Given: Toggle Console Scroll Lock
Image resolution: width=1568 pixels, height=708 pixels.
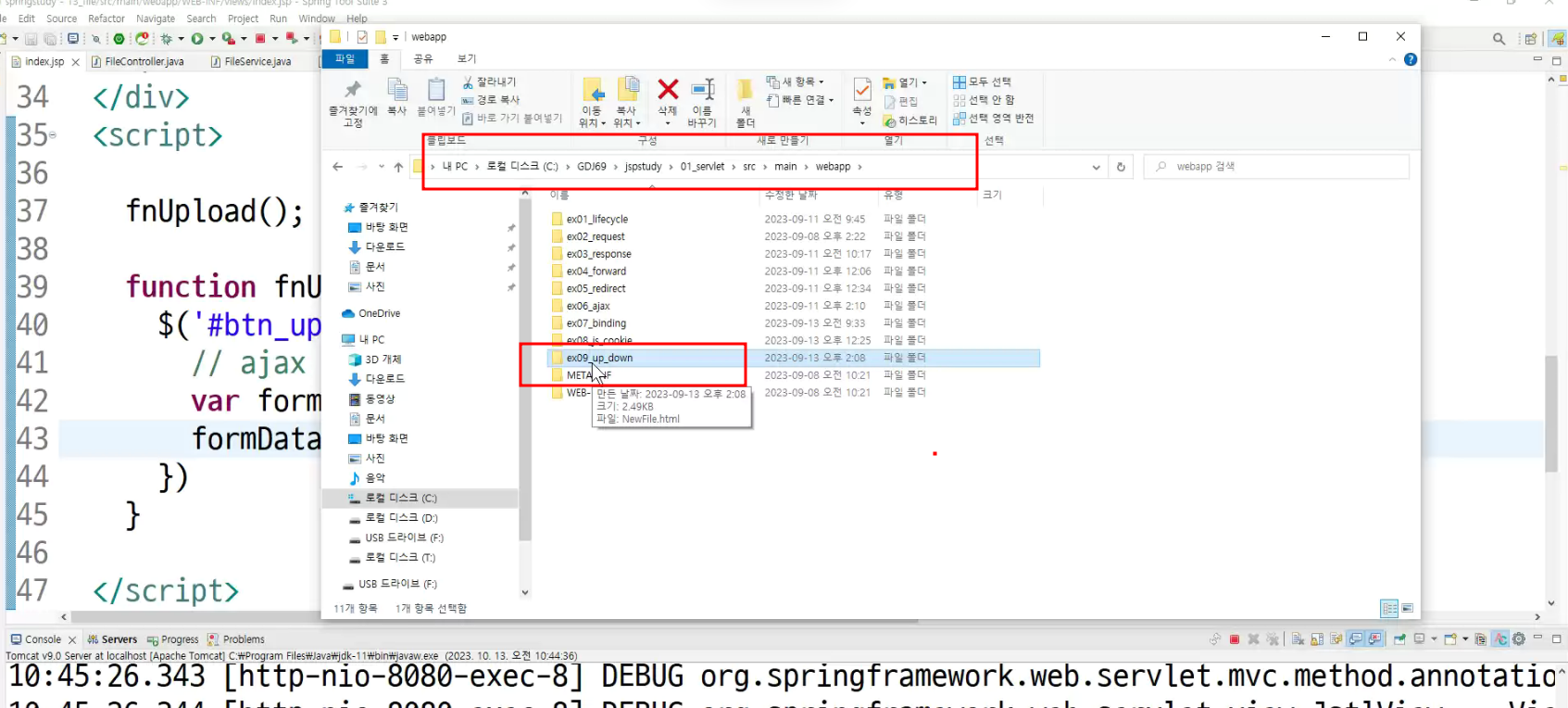Looking at the screenshot, I should pyautogui.click(x=1317, y=639).
